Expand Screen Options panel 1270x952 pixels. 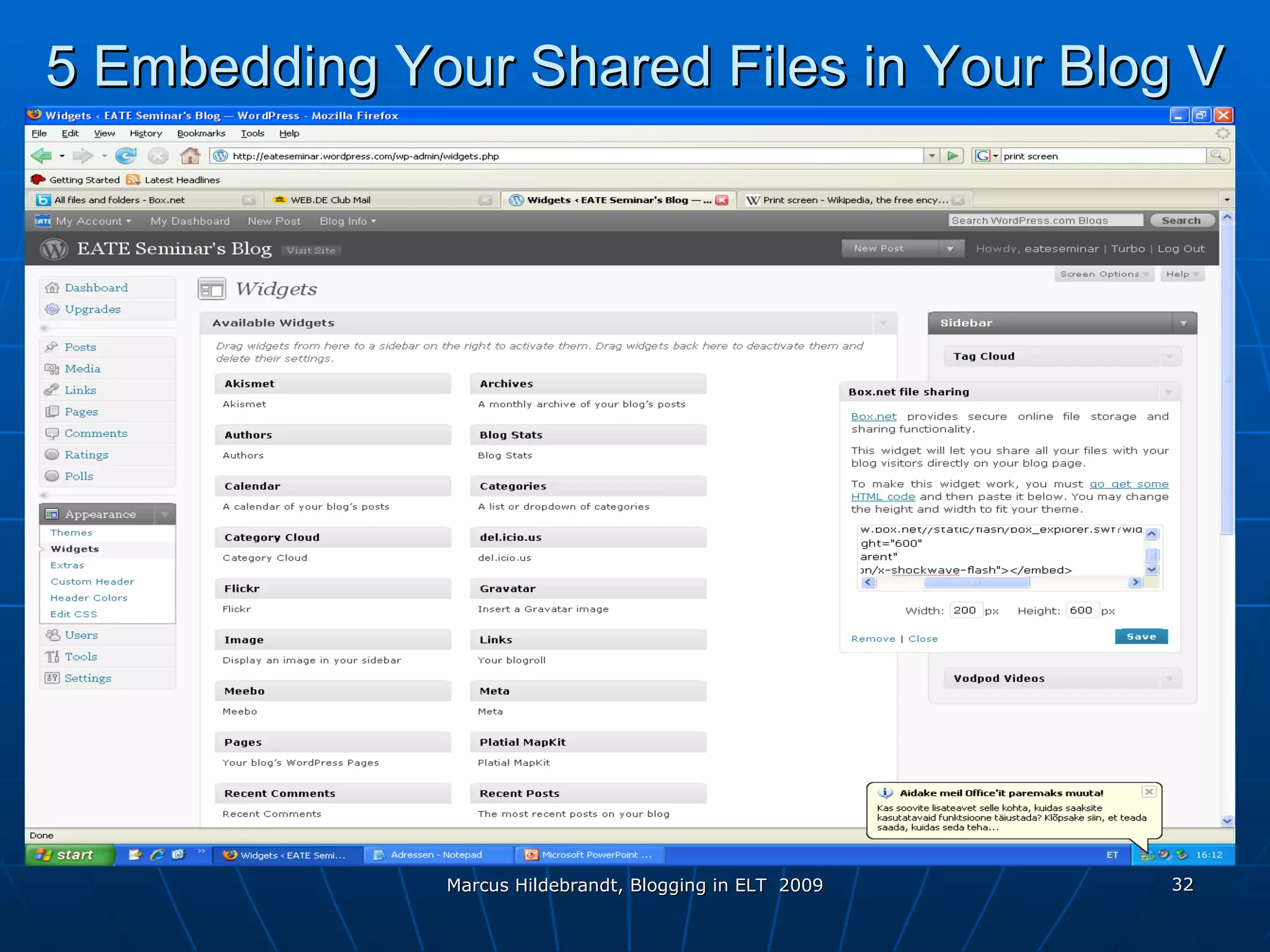(1104, 274)
